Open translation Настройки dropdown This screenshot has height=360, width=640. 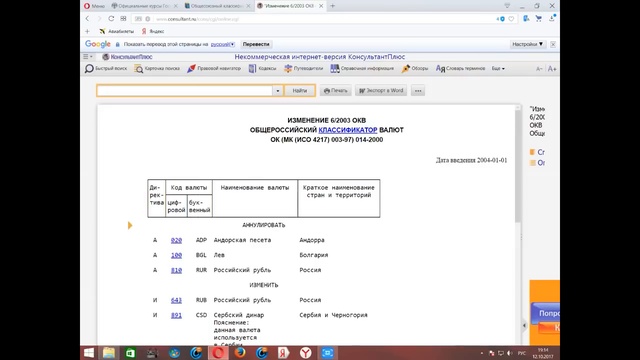point(527,44)
